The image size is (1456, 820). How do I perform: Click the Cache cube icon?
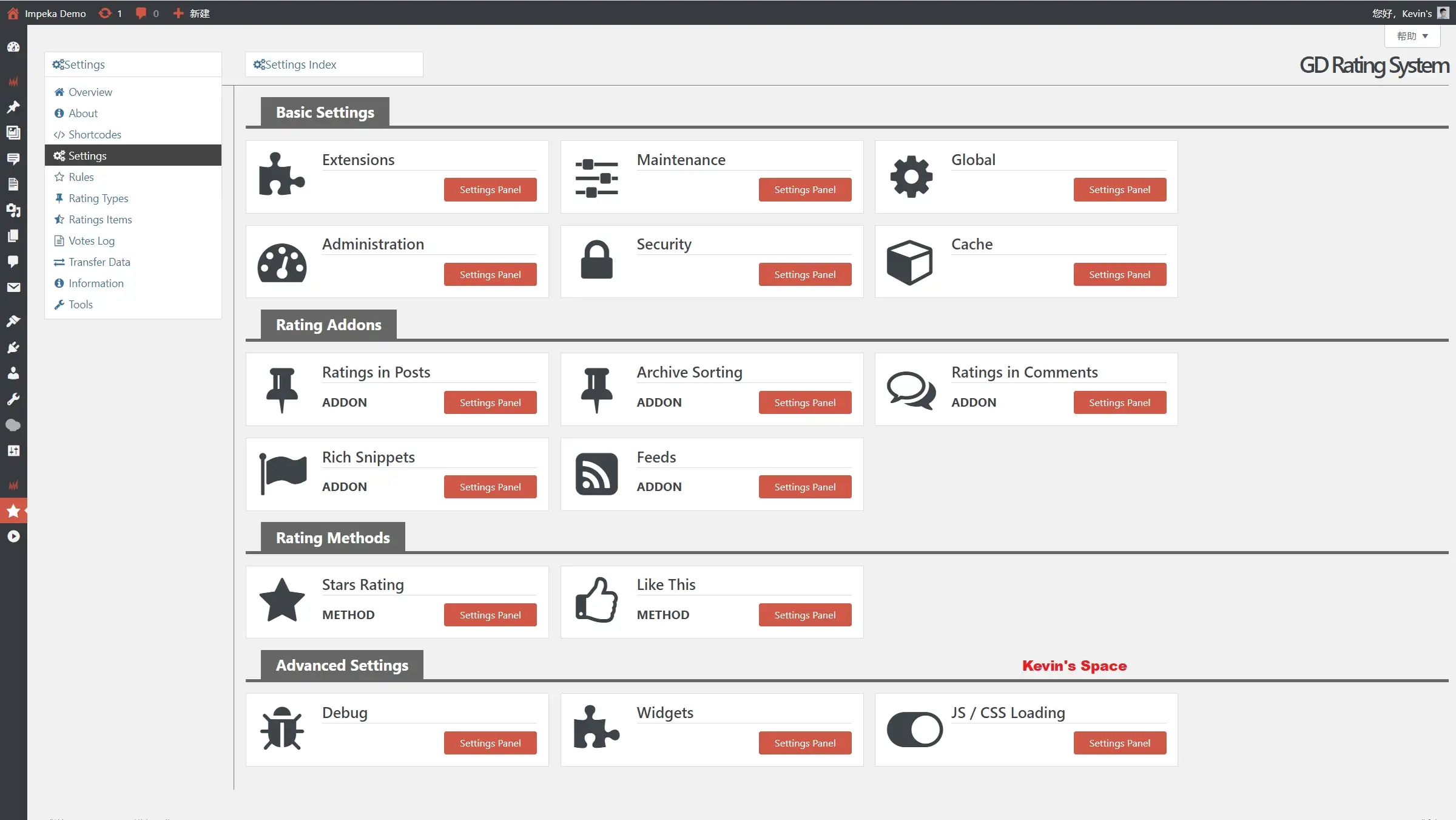click(x=909, y=262)
